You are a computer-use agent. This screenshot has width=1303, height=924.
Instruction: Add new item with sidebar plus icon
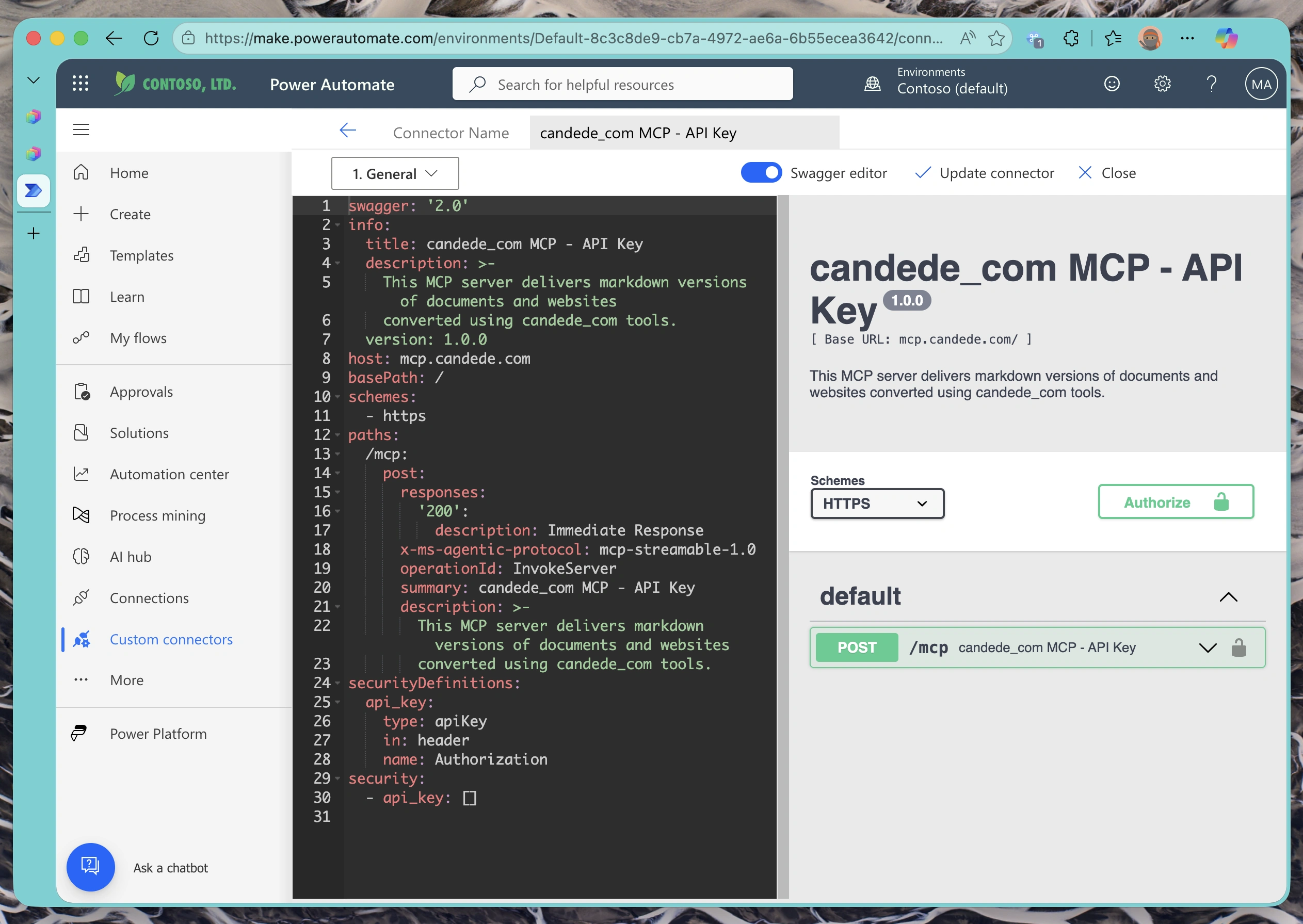[x=34, y=233]
